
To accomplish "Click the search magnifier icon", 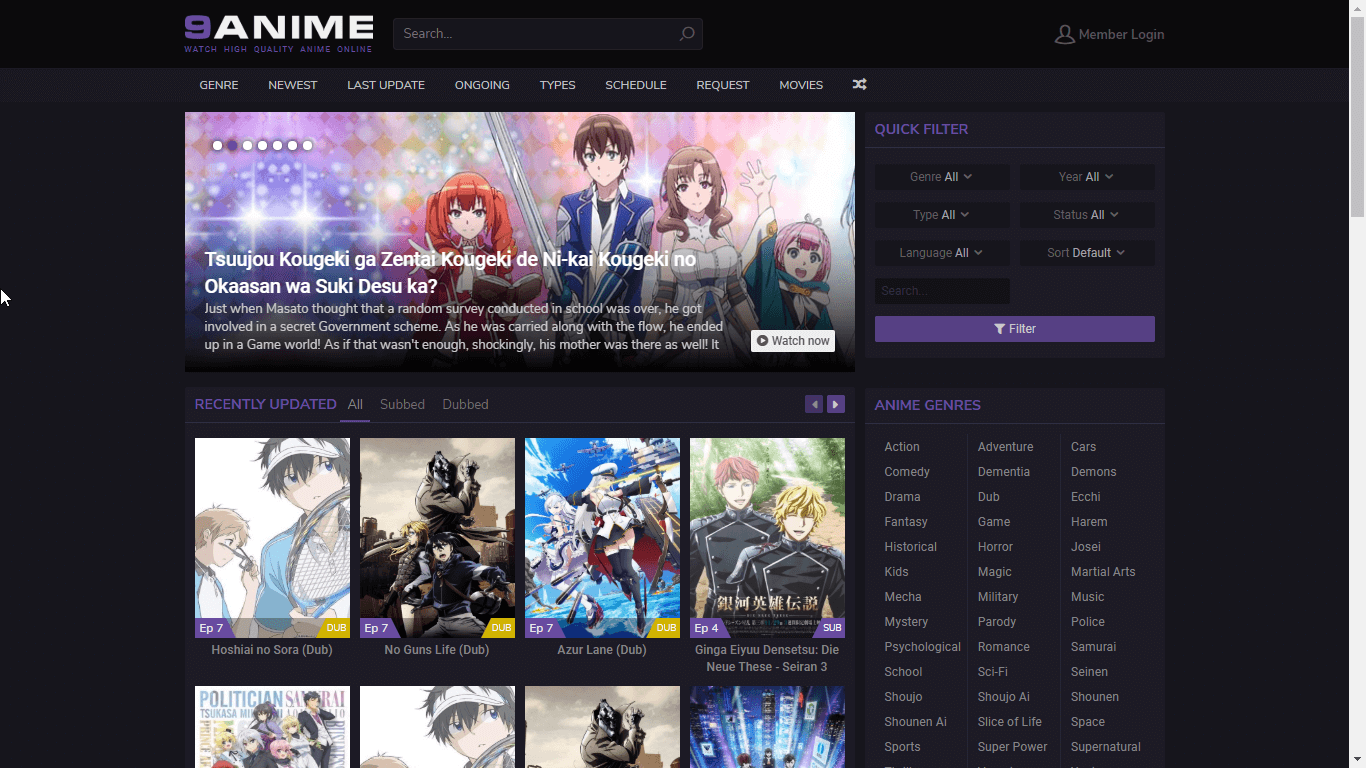I will (x=687, y=34).
